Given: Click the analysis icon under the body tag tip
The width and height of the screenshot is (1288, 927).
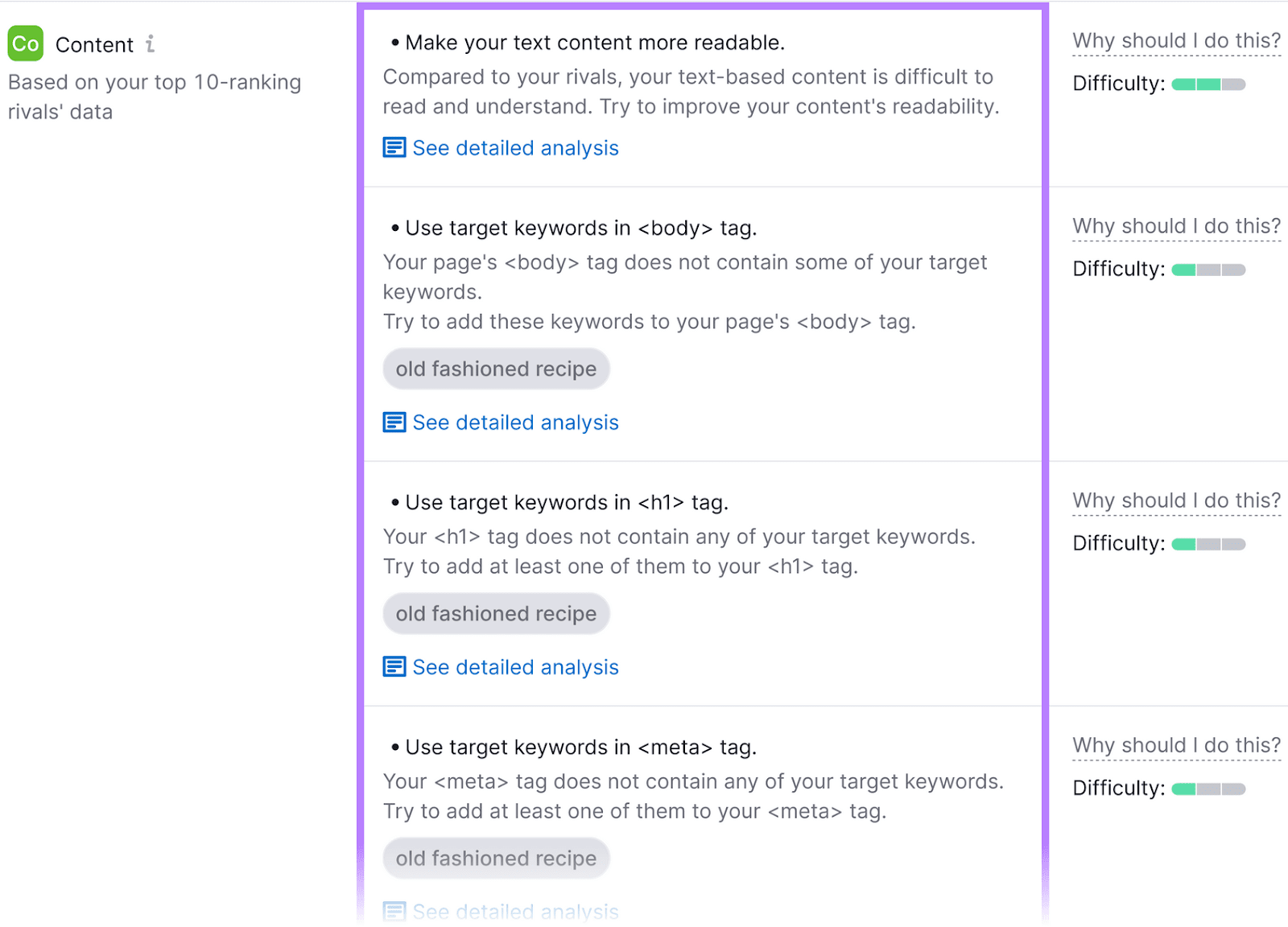Looking at the screenshot, I should pos(394,422).
